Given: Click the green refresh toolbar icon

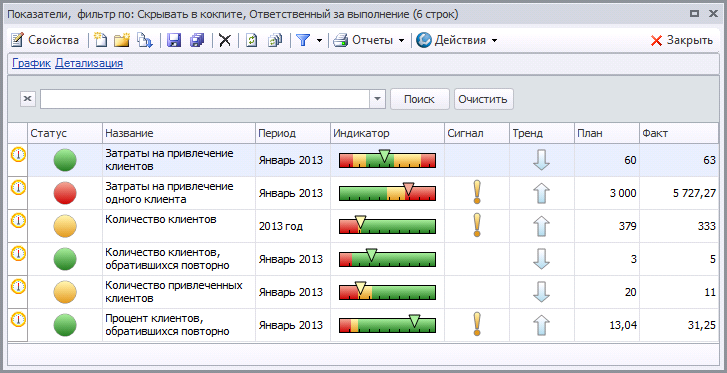Looking at the screenshot, I should (x=251, y=40).
